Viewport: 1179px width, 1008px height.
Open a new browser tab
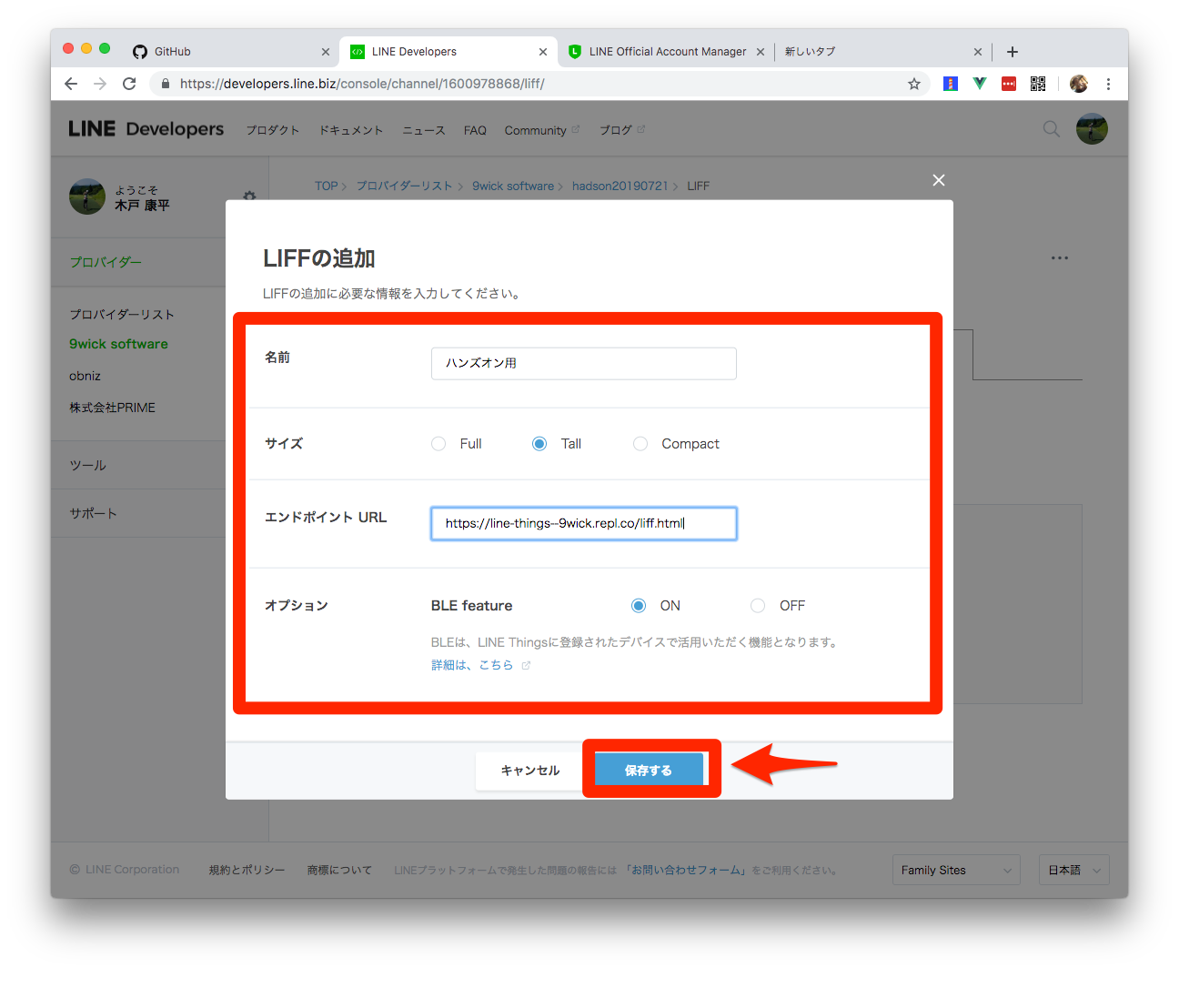[x=1013, y=52]
